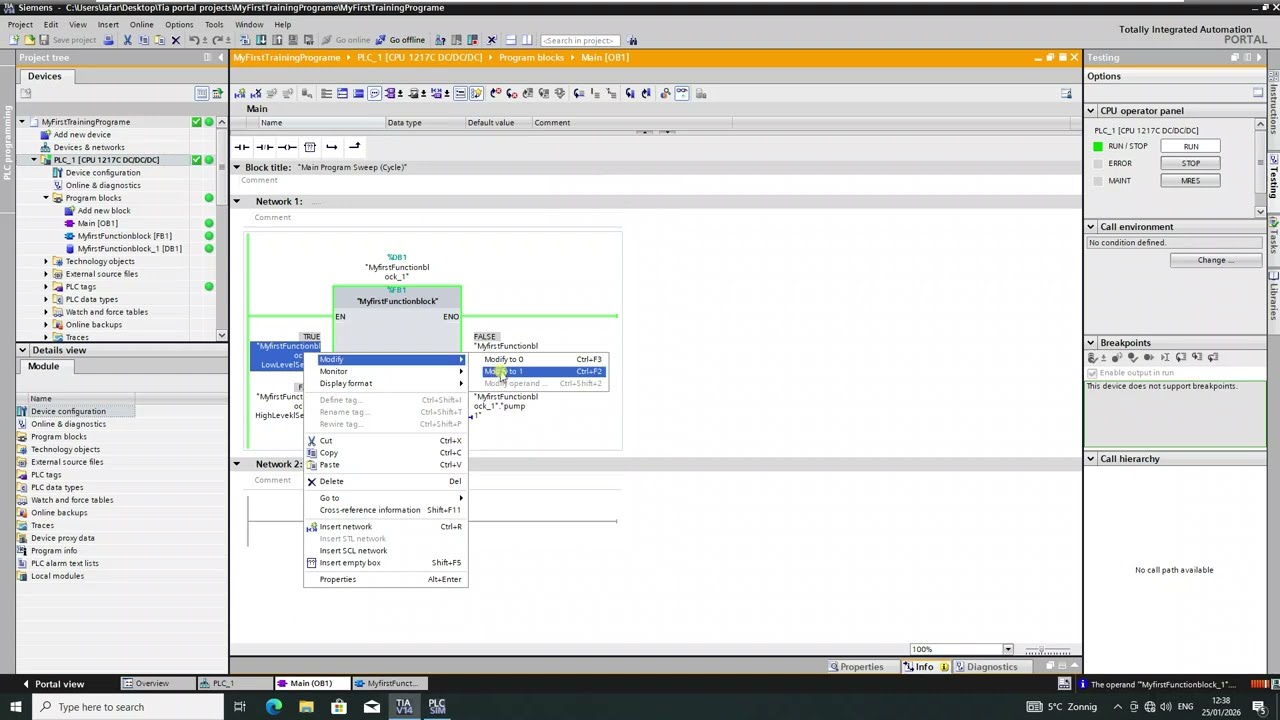Open the Windows Start menu

pos(16,707)
